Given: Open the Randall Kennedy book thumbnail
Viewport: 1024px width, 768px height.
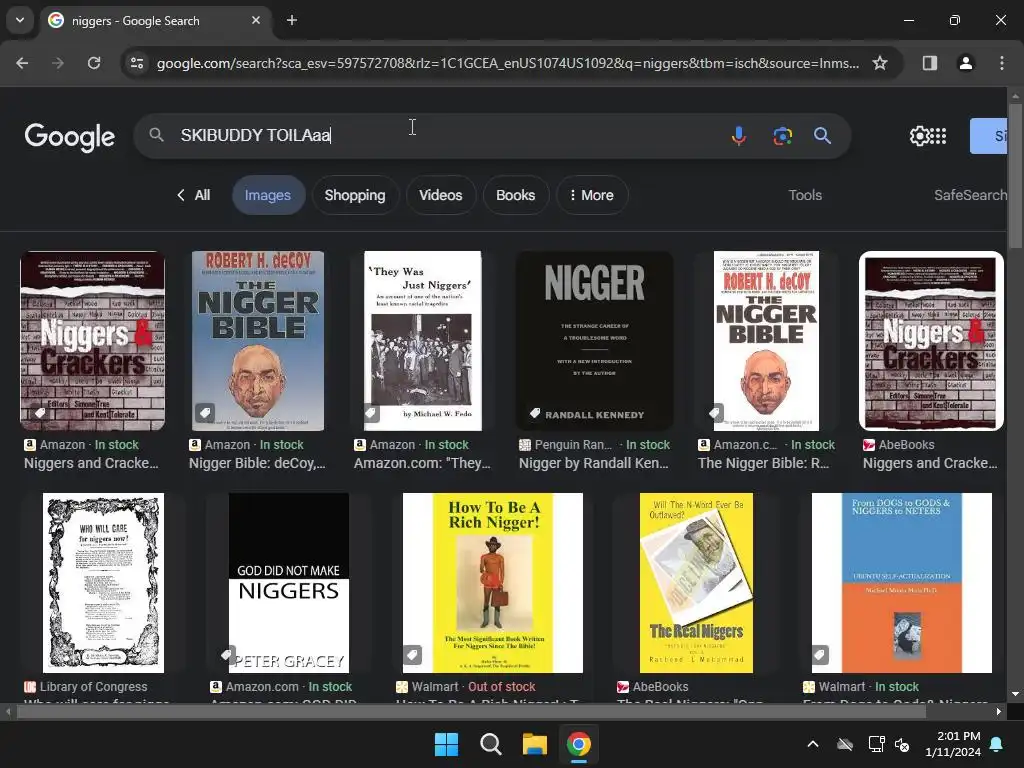Looking at the screenshot, I should click(594, 341).
